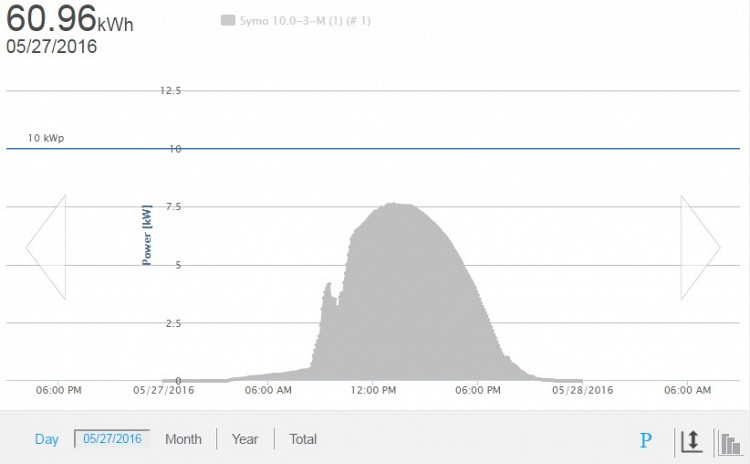
Task: Click the left arrow for previous day
Action: [x=45, y=247]
